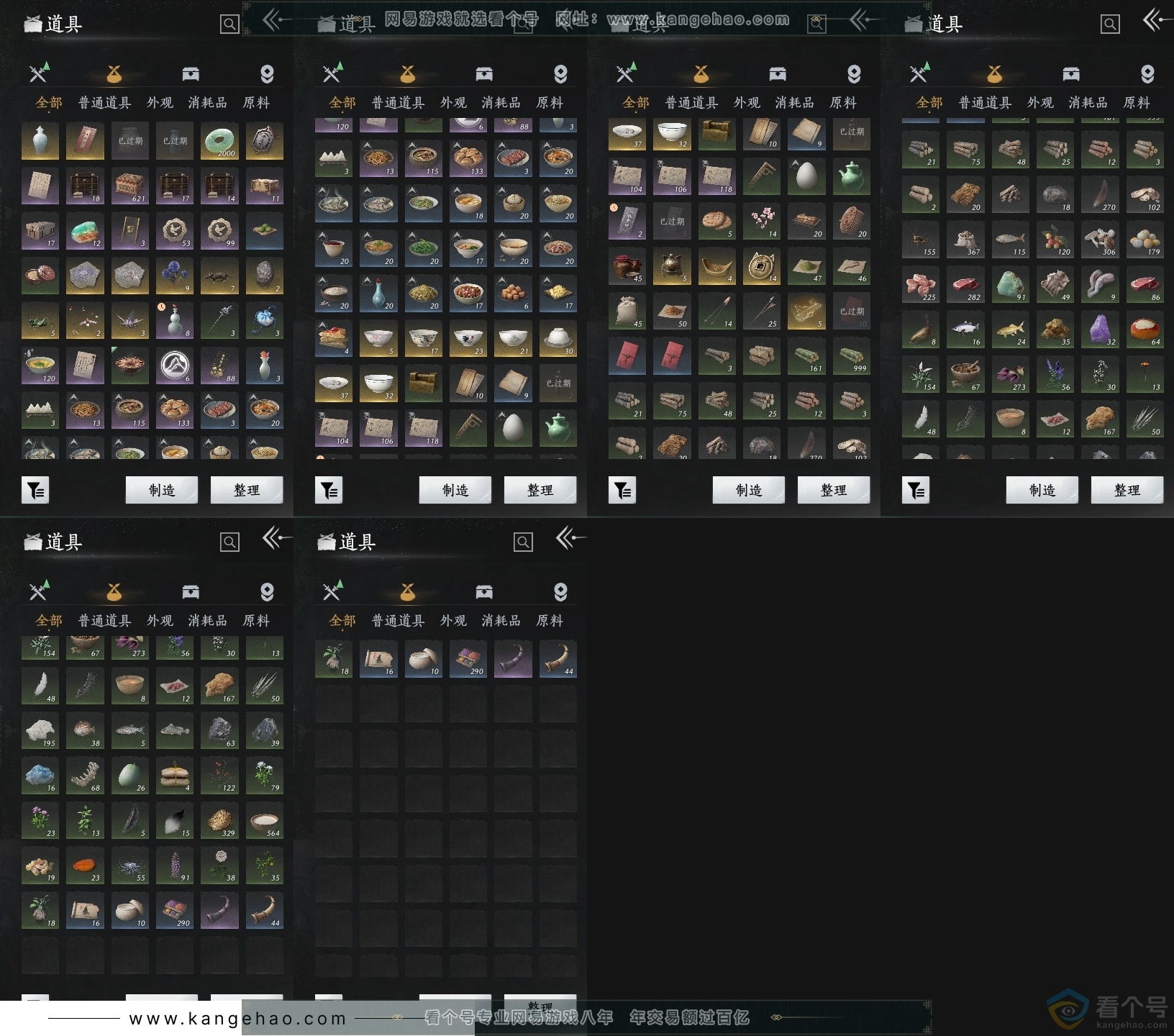Click 制造 button in the second top panel

coord(455,490)
